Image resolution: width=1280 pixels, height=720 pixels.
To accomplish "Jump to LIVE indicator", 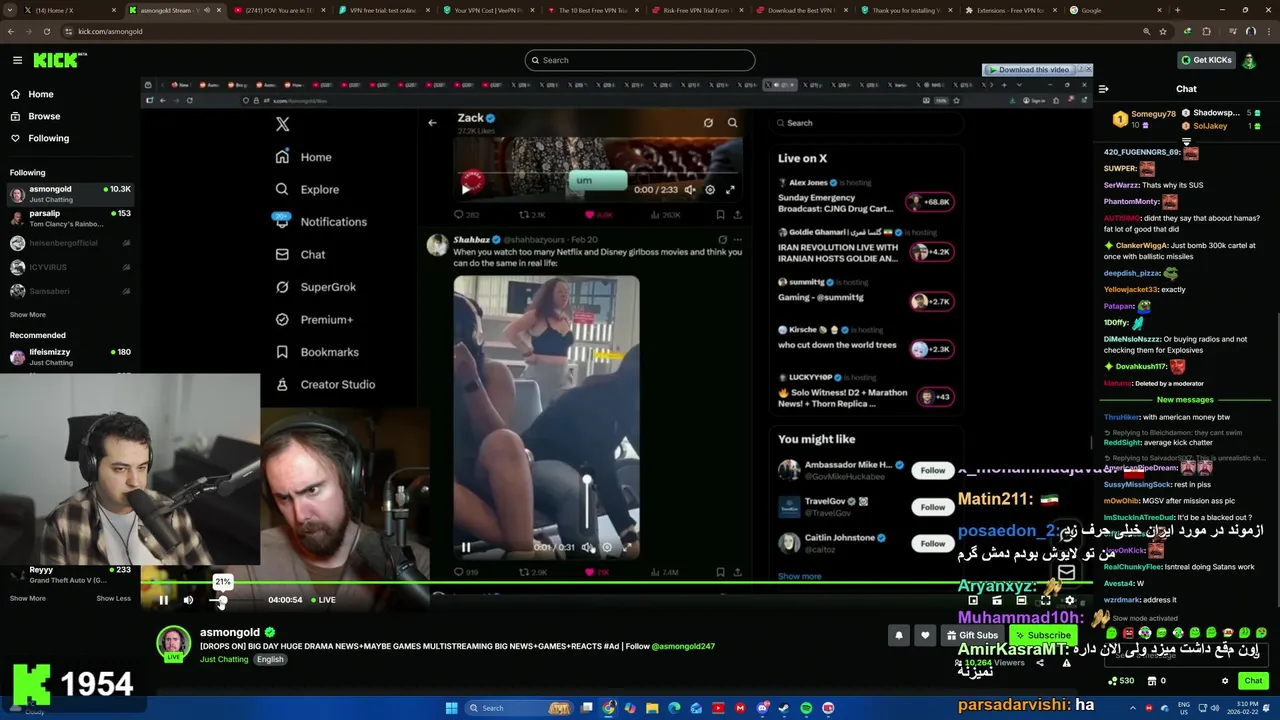I will pyautogui.click(x=323, y=600).
